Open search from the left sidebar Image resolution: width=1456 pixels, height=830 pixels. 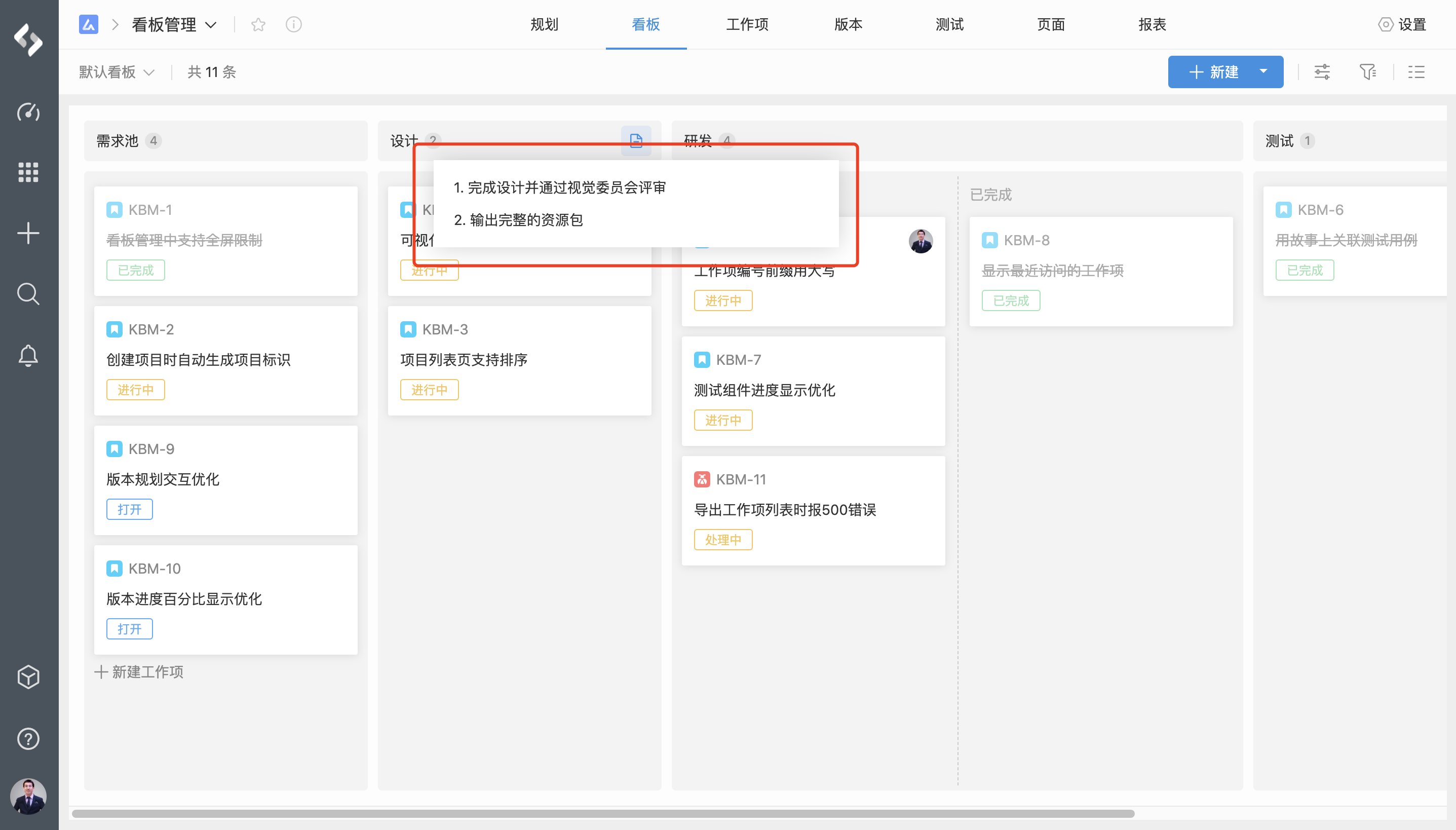coord(28,294)
